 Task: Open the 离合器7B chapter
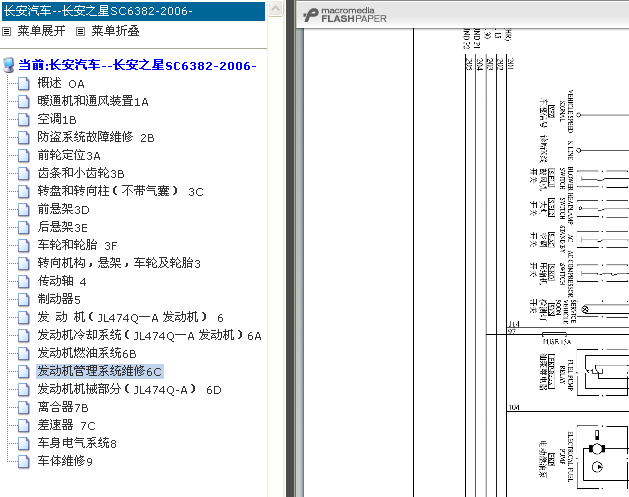(x=63, y=407)
